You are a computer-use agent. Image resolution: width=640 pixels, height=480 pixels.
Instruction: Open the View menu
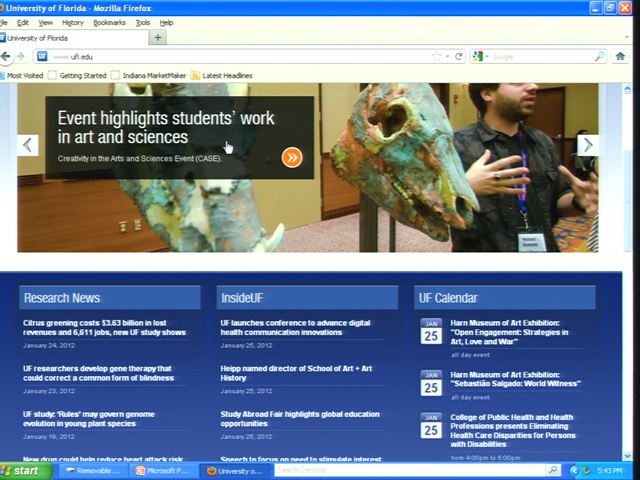coord(45,23)
